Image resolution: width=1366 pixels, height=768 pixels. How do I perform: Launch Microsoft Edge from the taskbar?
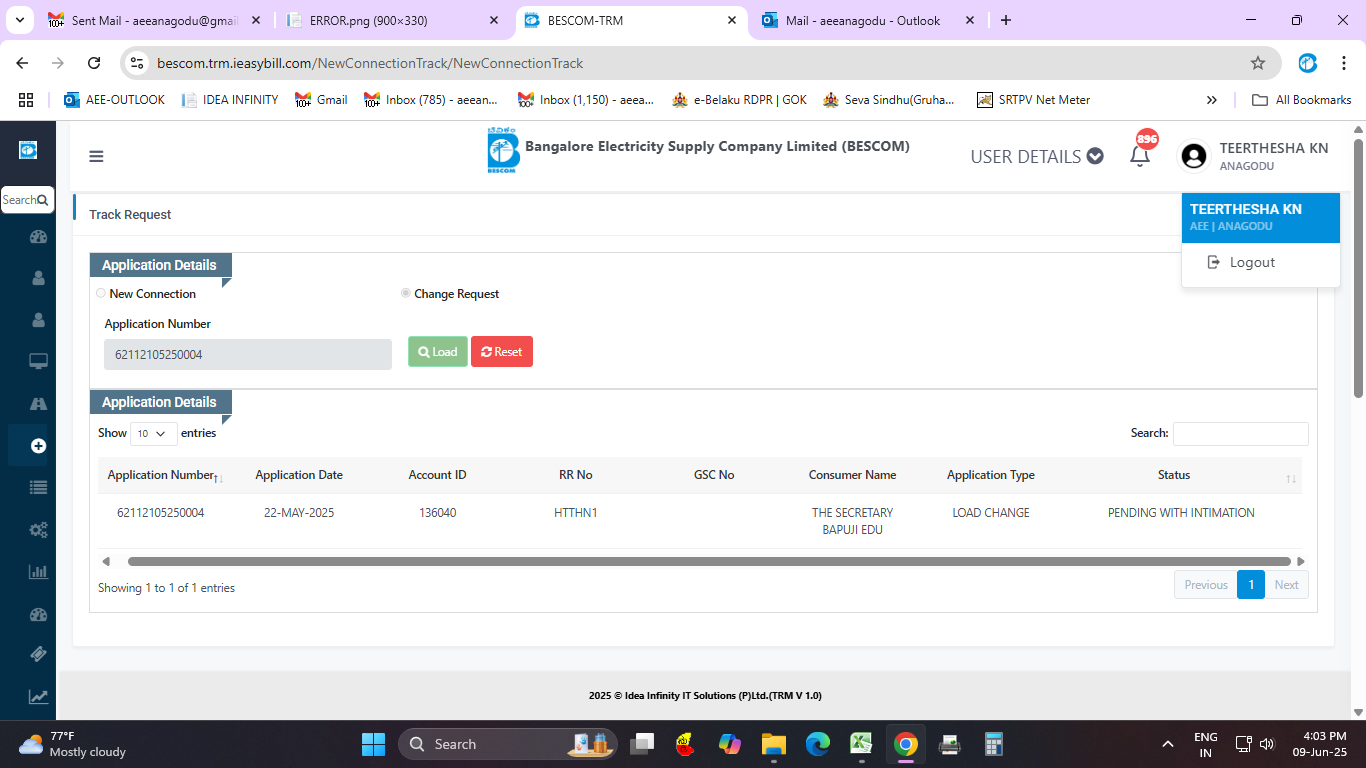[x=818, y=744]
